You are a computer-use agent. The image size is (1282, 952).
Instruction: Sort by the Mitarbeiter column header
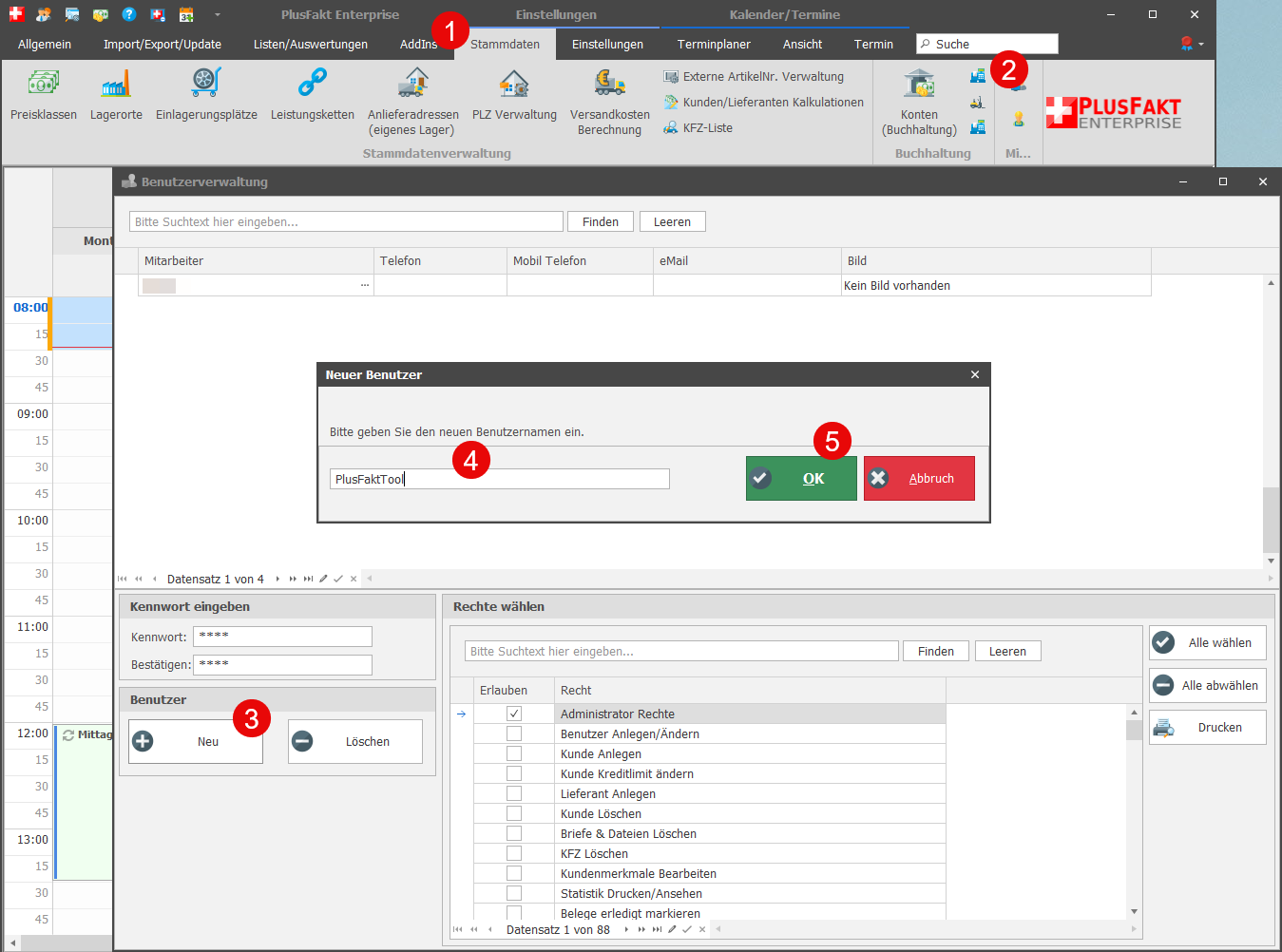click(x=256, y=261)
